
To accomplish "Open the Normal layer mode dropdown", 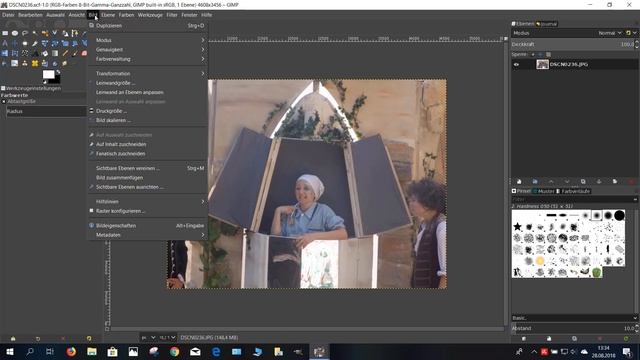I will (x=610, y=33).
